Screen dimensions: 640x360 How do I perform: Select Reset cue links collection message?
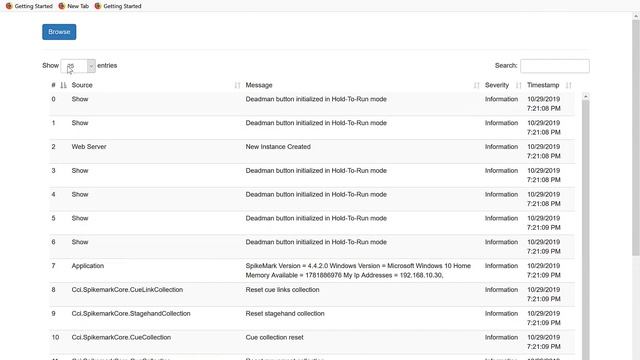coord(282,290)
